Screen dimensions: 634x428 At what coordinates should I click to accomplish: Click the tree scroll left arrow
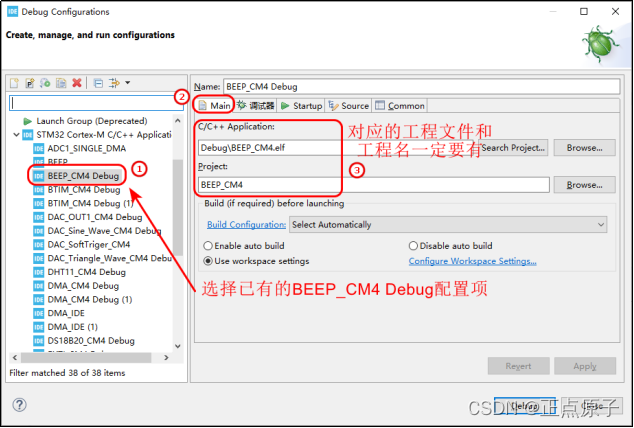pos(15,358)
